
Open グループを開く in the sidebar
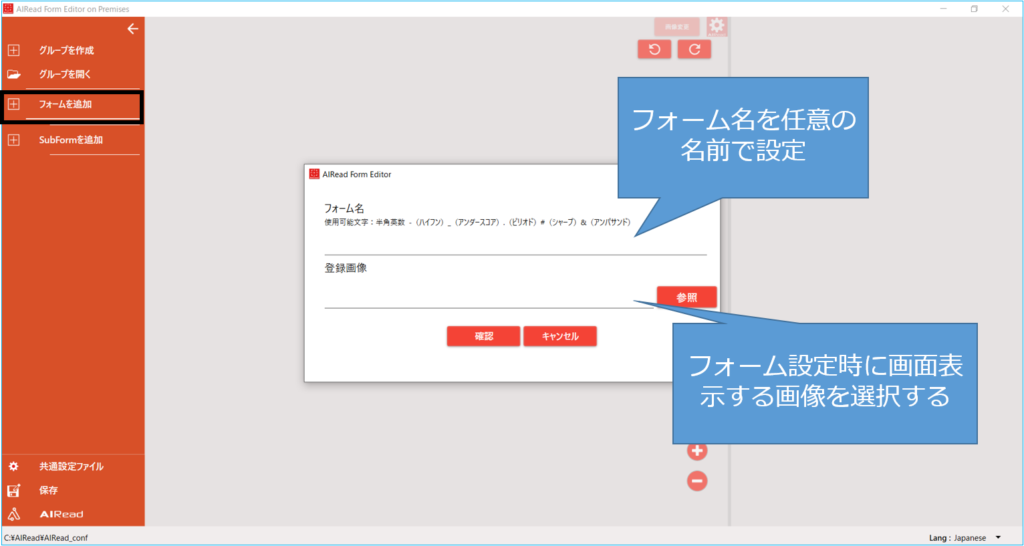pos(65,74)
